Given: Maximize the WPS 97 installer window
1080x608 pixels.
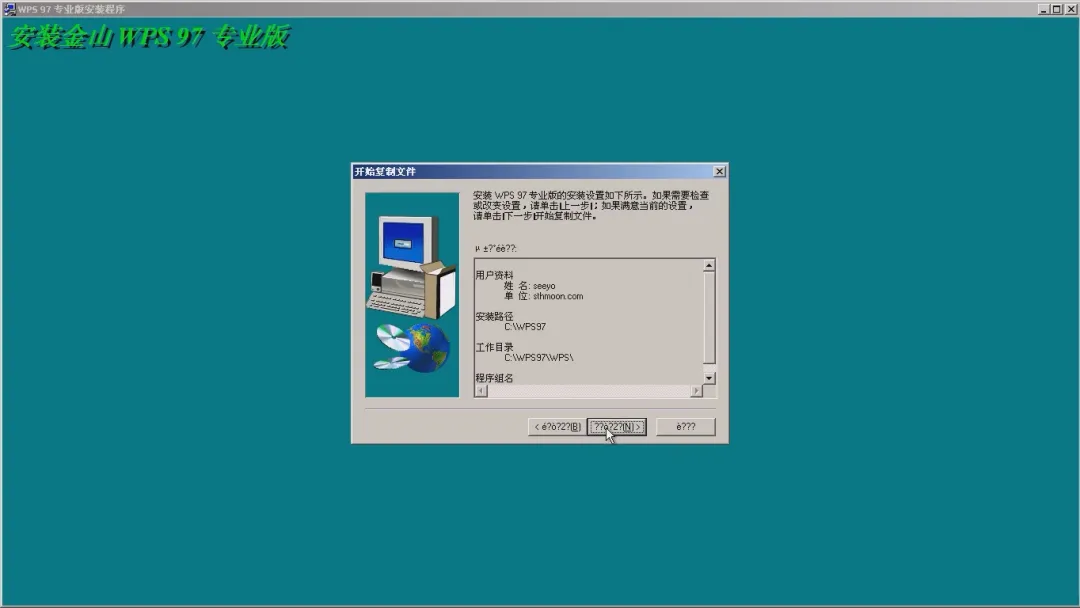Looking at the screenshot, I should [1057, 9].
